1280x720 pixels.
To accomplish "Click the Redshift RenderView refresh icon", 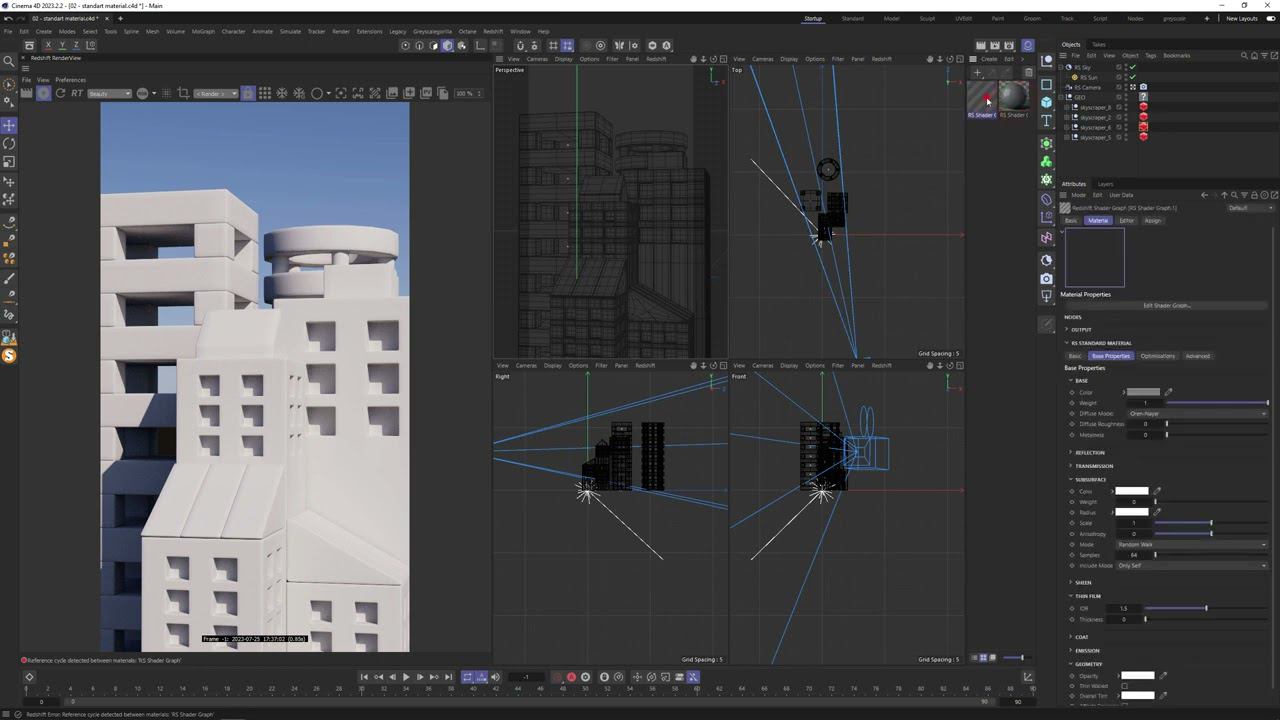I will 60,93.
